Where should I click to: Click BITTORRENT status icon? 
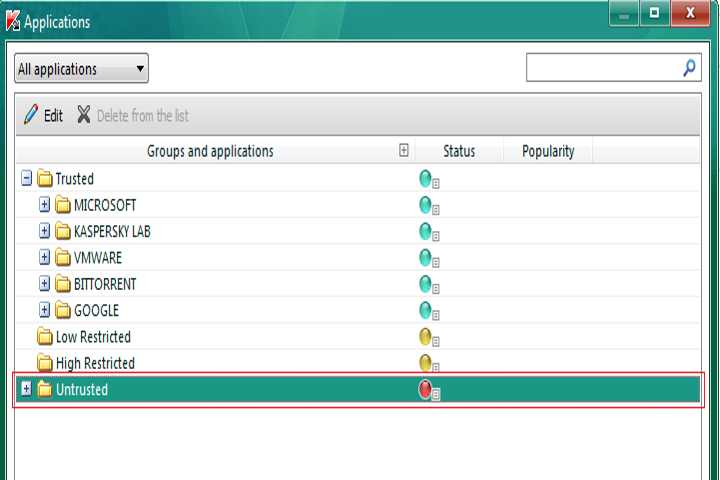click(x=429, y=284)
